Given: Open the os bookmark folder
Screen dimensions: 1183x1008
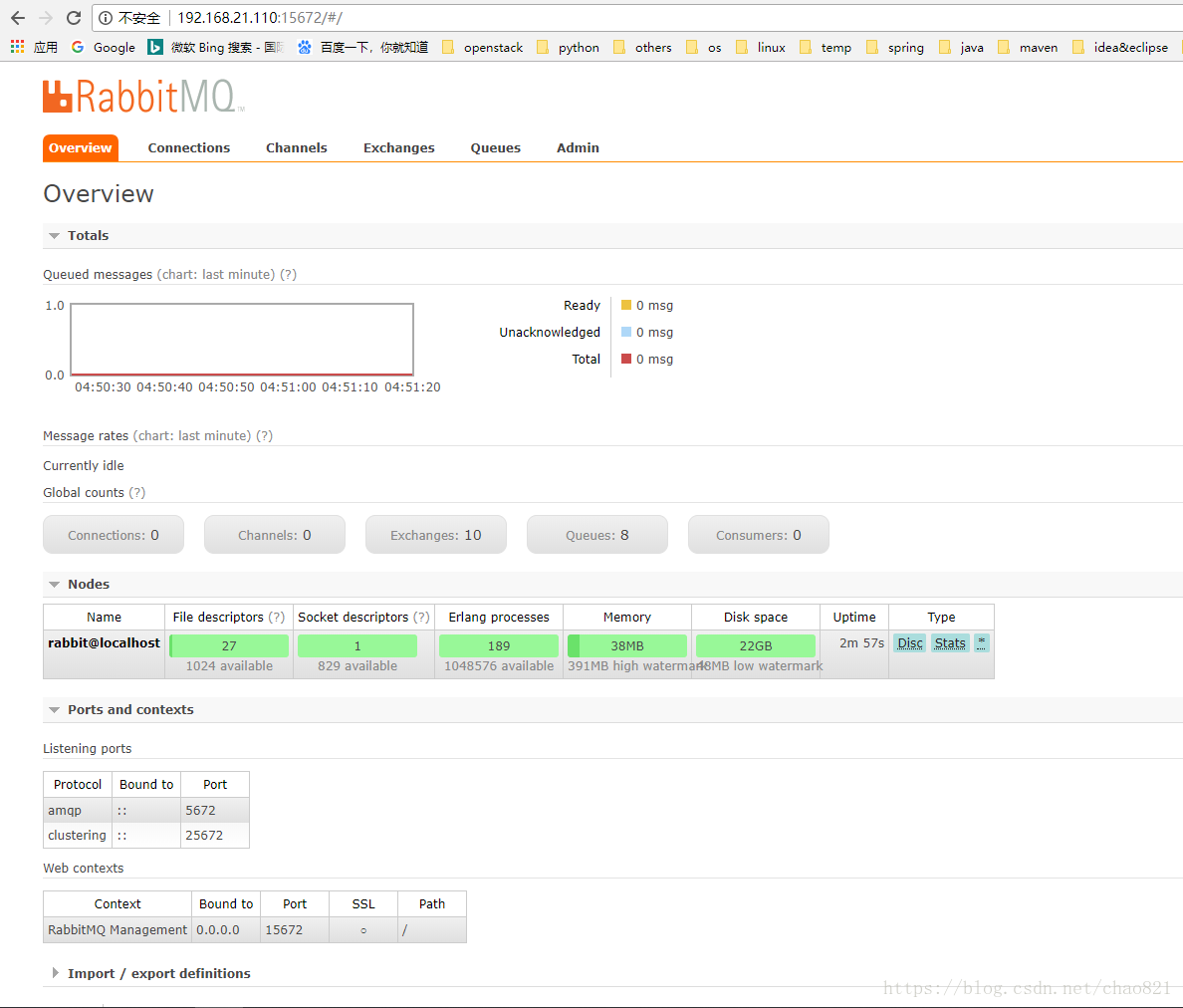Looking at the screenshot, I should pos(703,47).
